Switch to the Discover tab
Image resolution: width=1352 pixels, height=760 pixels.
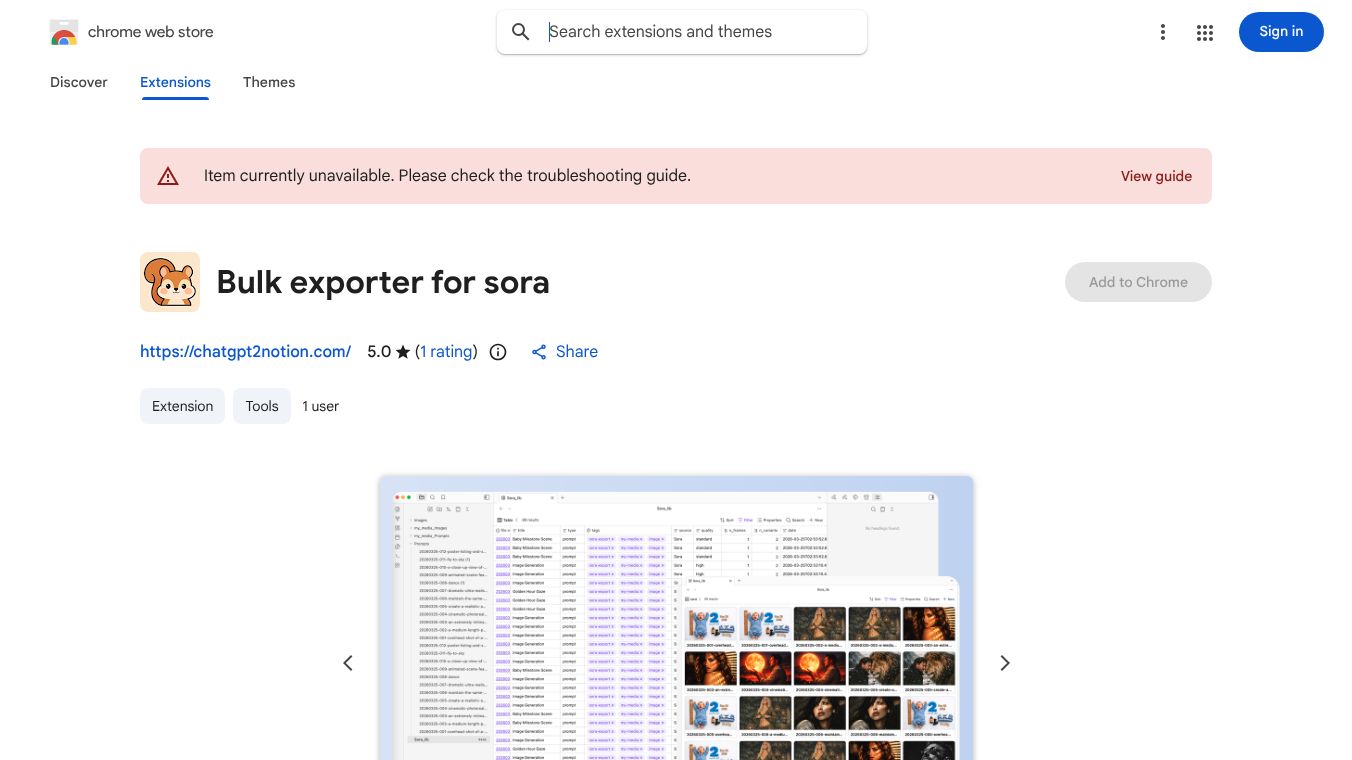pyautogui.click(x=78, y=82)
